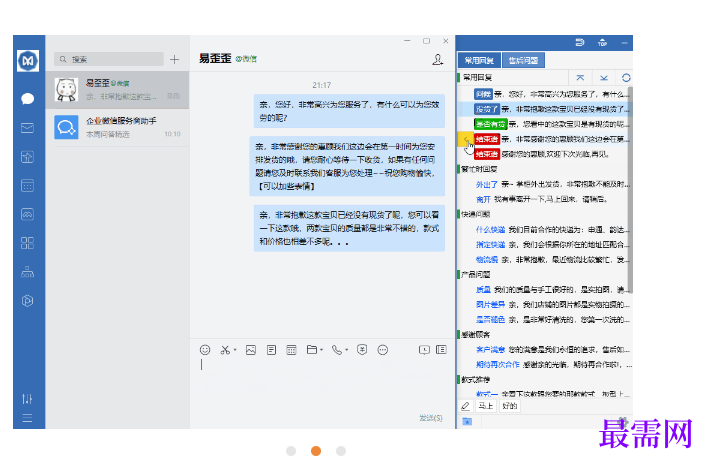Open the screenshot tool dropdown arrow
The height and width of the screenshot is (465, 711).
pos(235,350)
